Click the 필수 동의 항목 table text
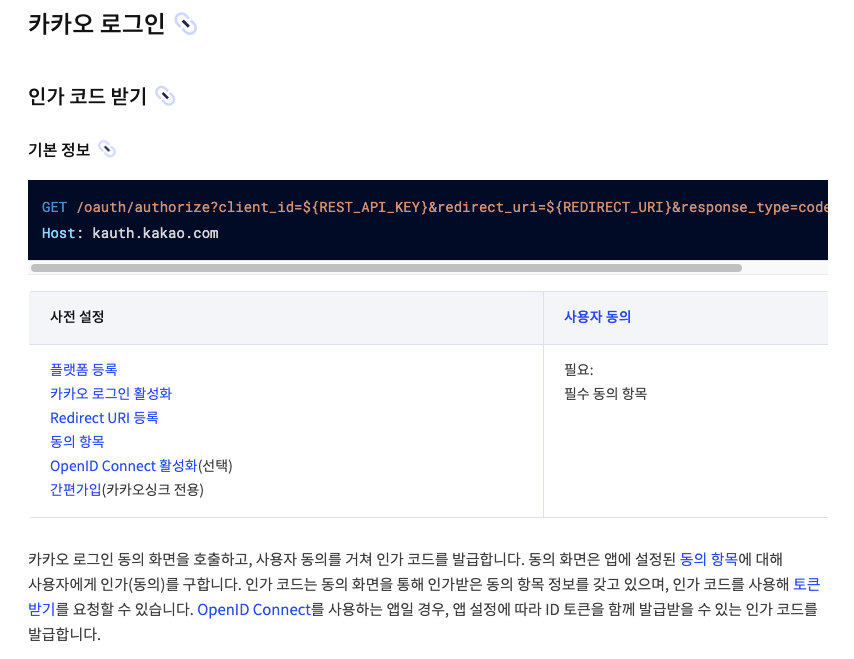Image resolution: width=854 pixels, height=659 pixels. coord(605,394)
